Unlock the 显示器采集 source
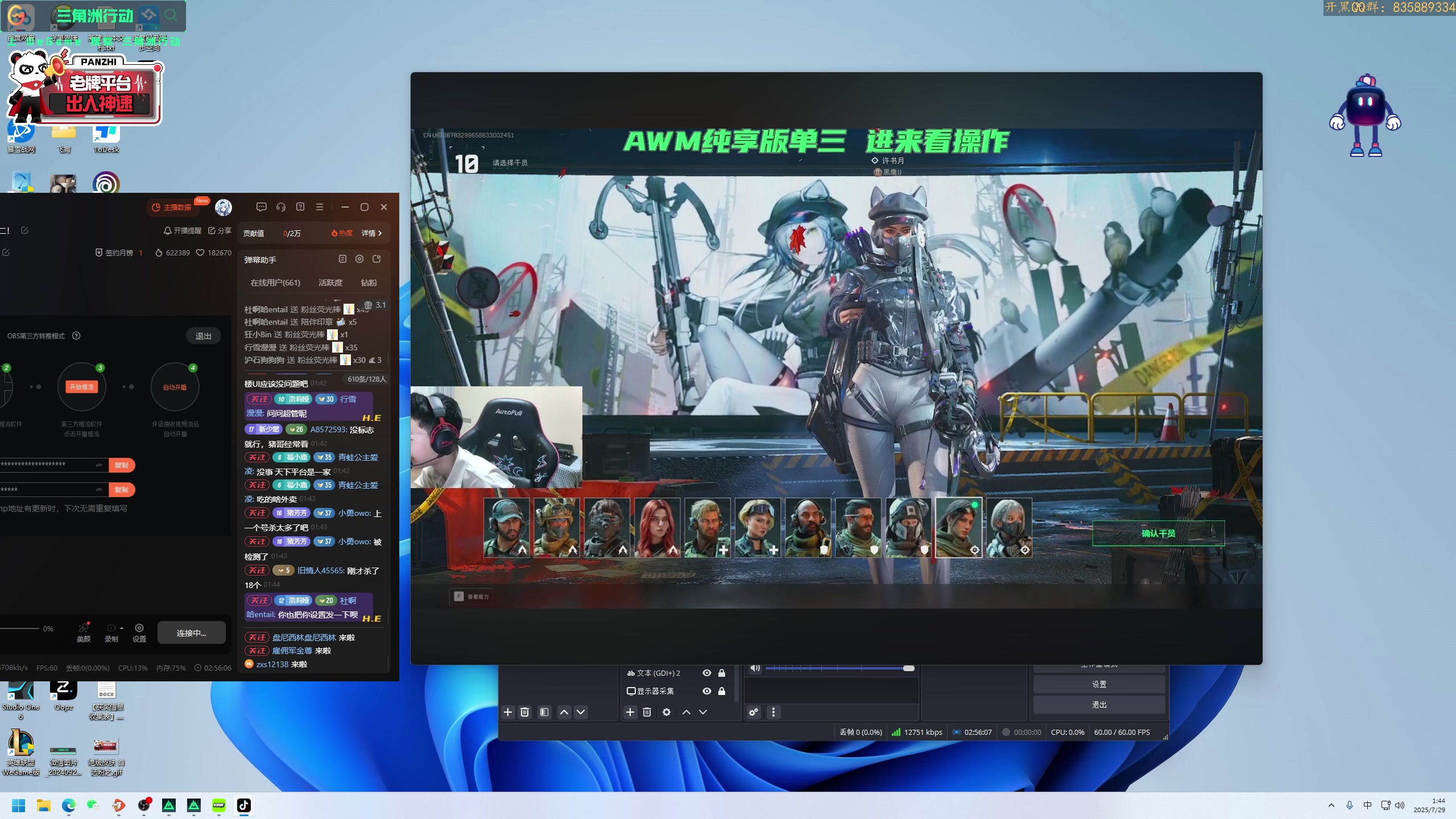Viewport: 1456px width, 819px height. [x=722, y=691]
